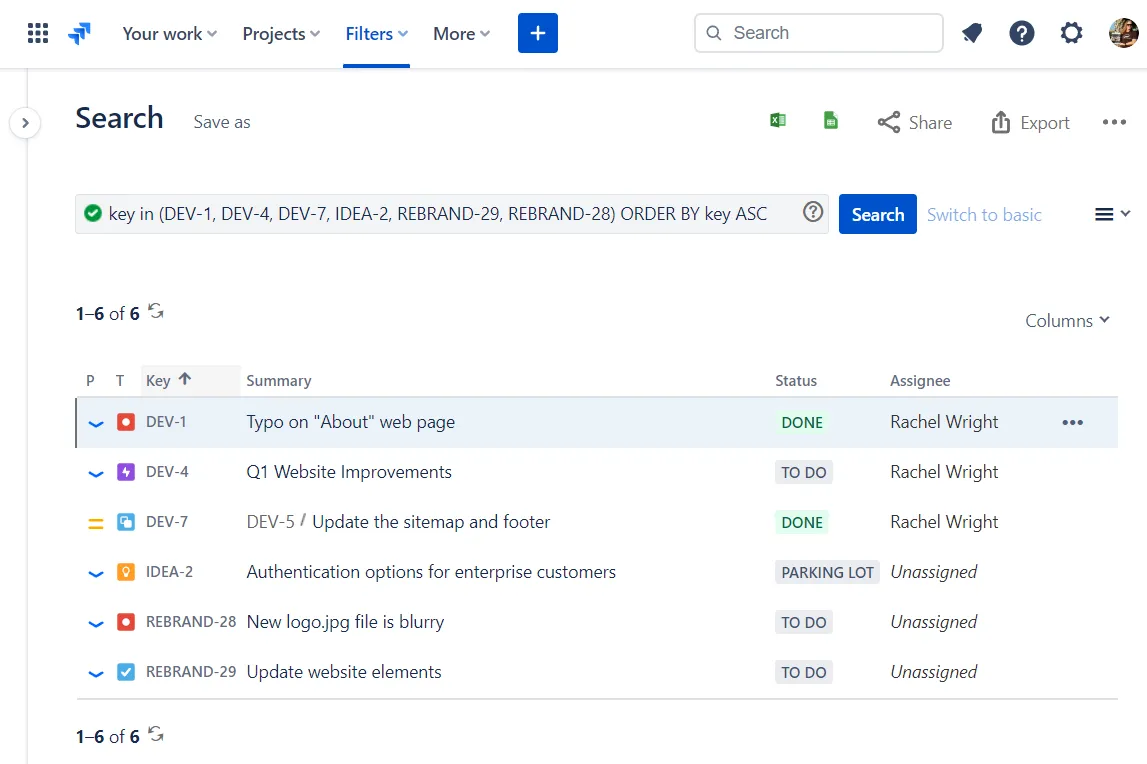Image resolution: width=1147 pixels, height=764 pixels.
Task: Click the Google Sheets export icon
Action: coord(830,121)
